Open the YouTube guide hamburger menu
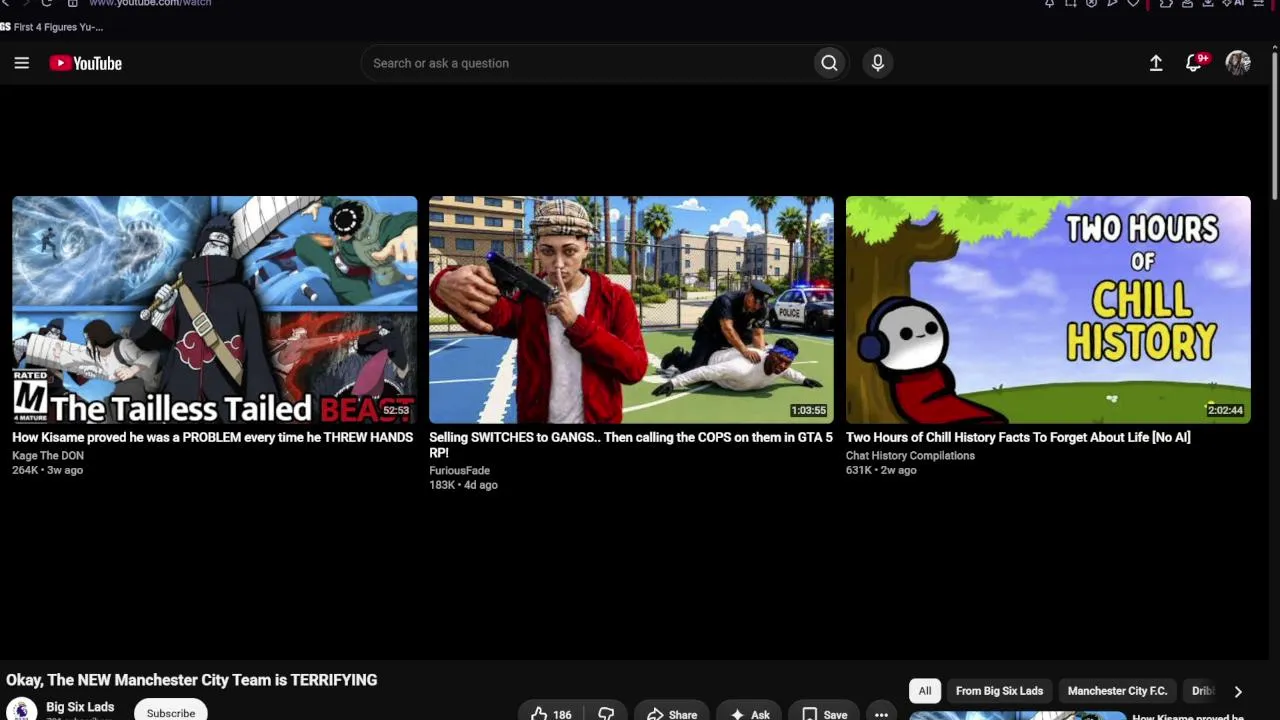 click(x=22, y=63)
